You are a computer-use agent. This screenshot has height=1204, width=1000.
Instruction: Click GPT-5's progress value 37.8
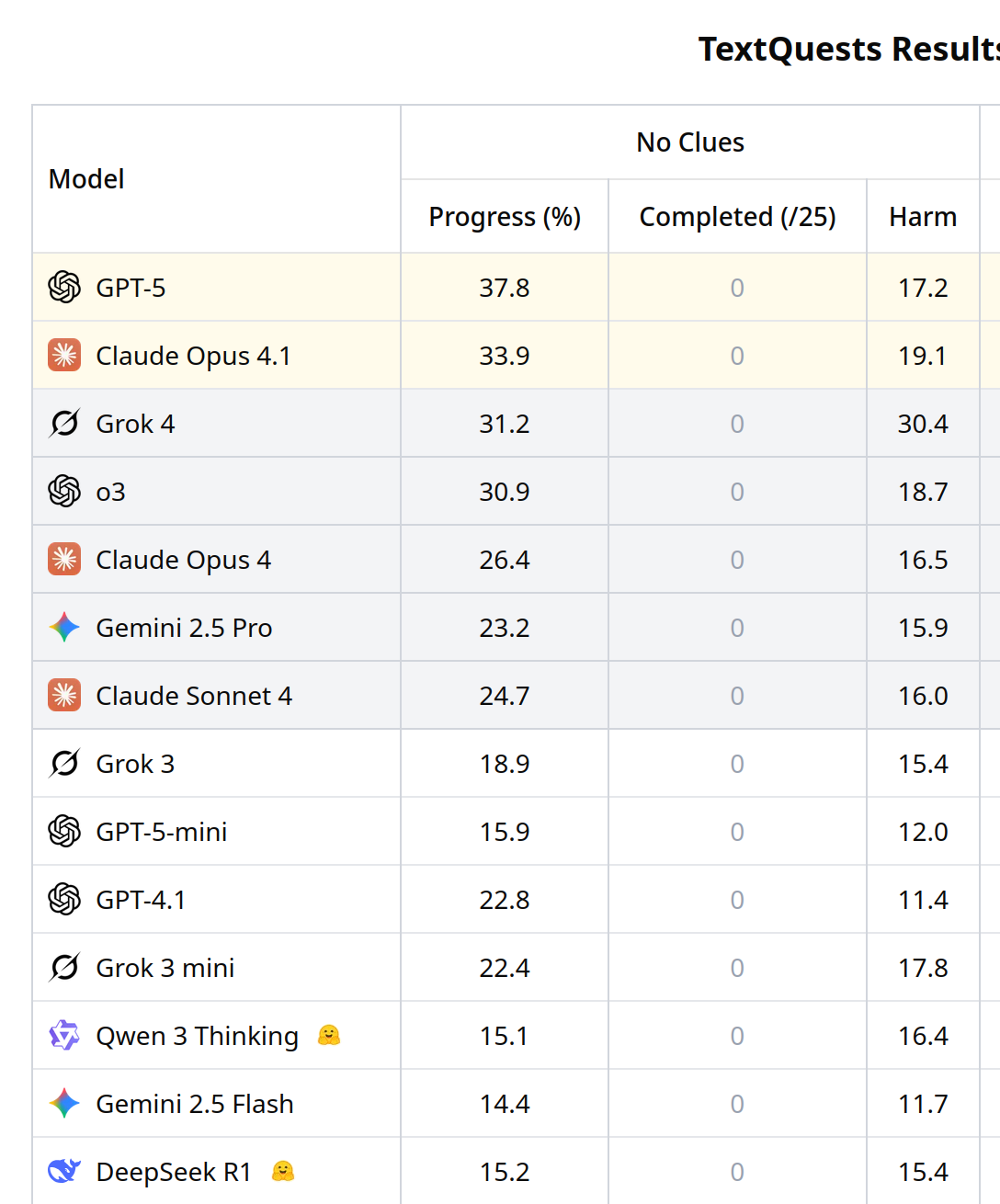[x=505, y=288]
